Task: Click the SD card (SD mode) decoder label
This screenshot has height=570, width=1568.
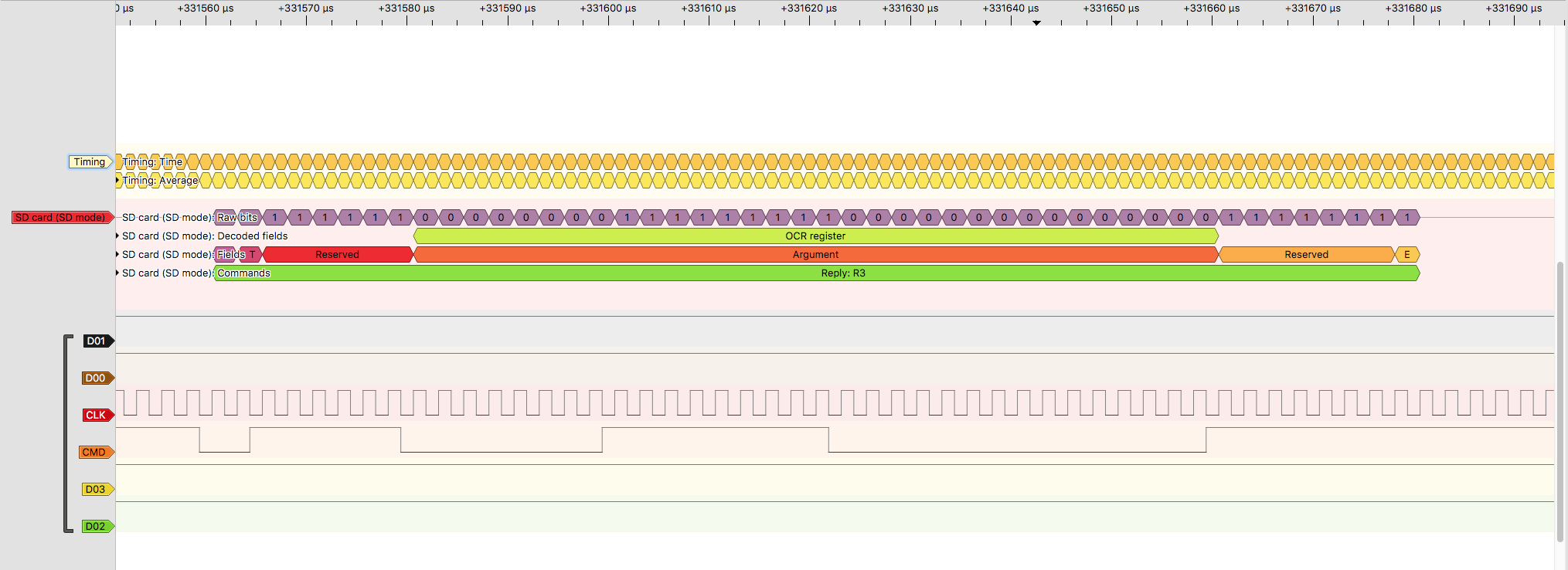Action: click(x=63, y=217)
